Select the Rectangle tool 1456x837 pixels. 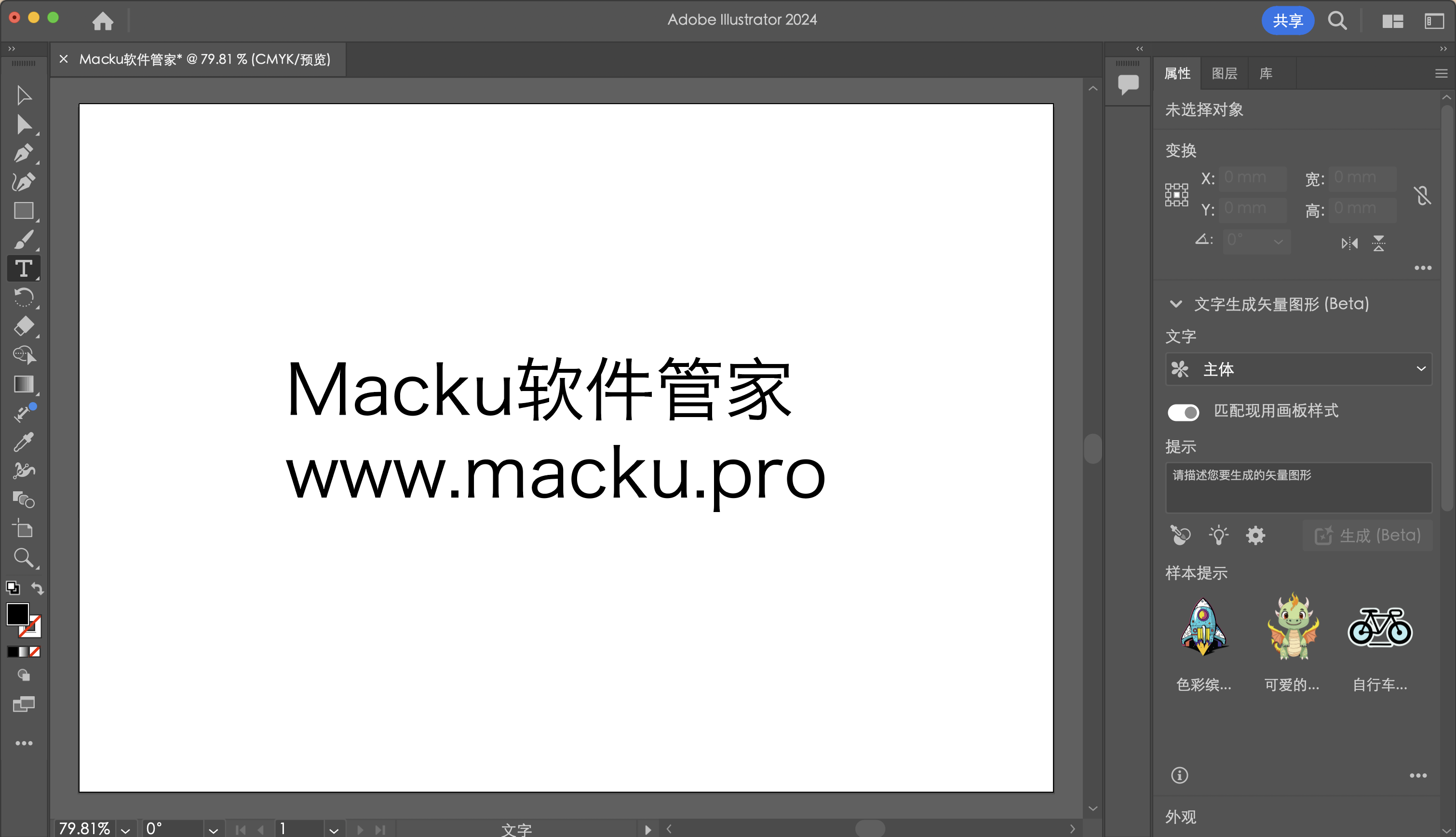pyautogui.click(x=24, y=211)
